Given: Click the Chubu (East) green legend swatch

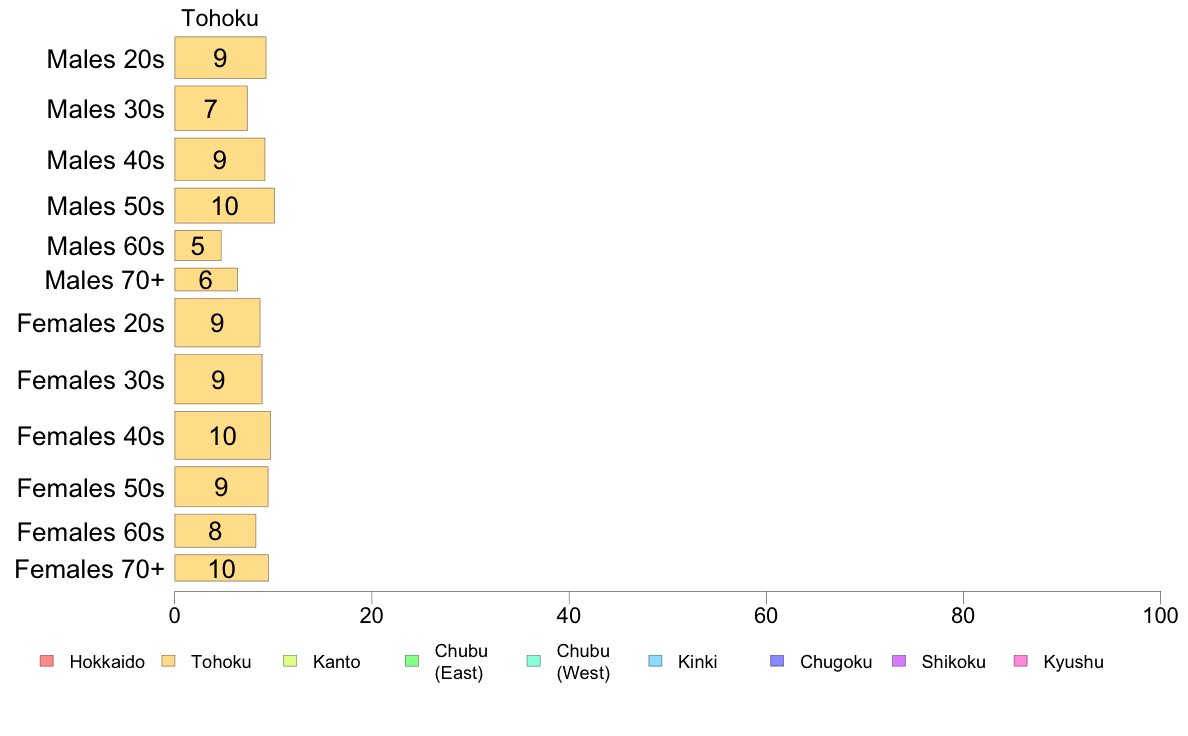Looking at the screenshot, I should [412, 661].
